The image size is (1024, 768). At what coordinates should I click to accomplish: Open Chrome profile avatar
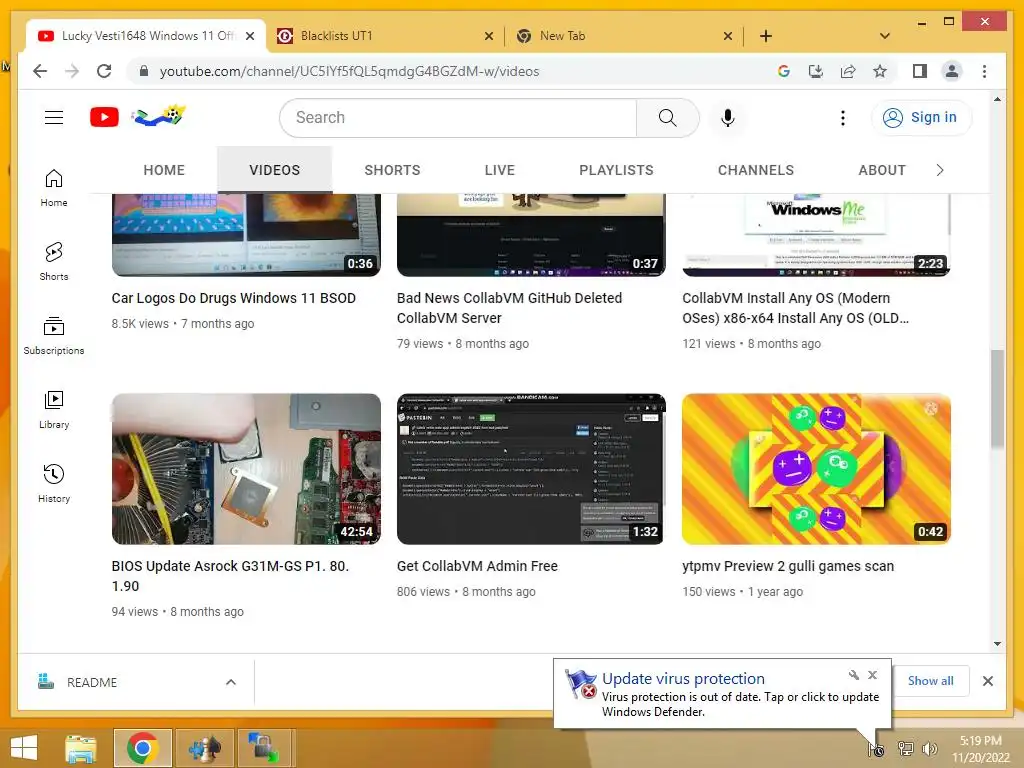tap(952, 71)
